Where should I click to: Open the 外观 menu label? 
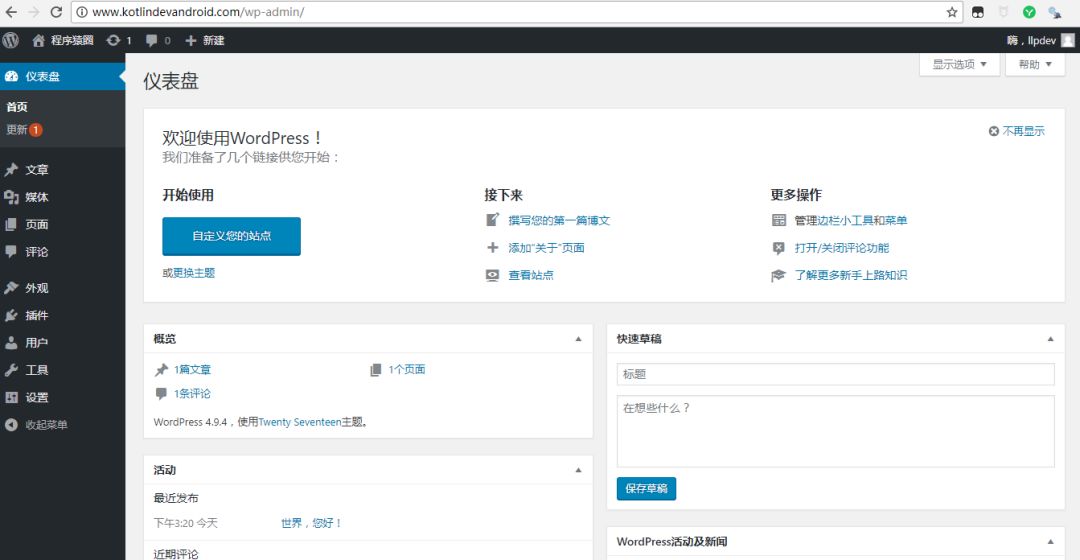[x=37, y=288]
